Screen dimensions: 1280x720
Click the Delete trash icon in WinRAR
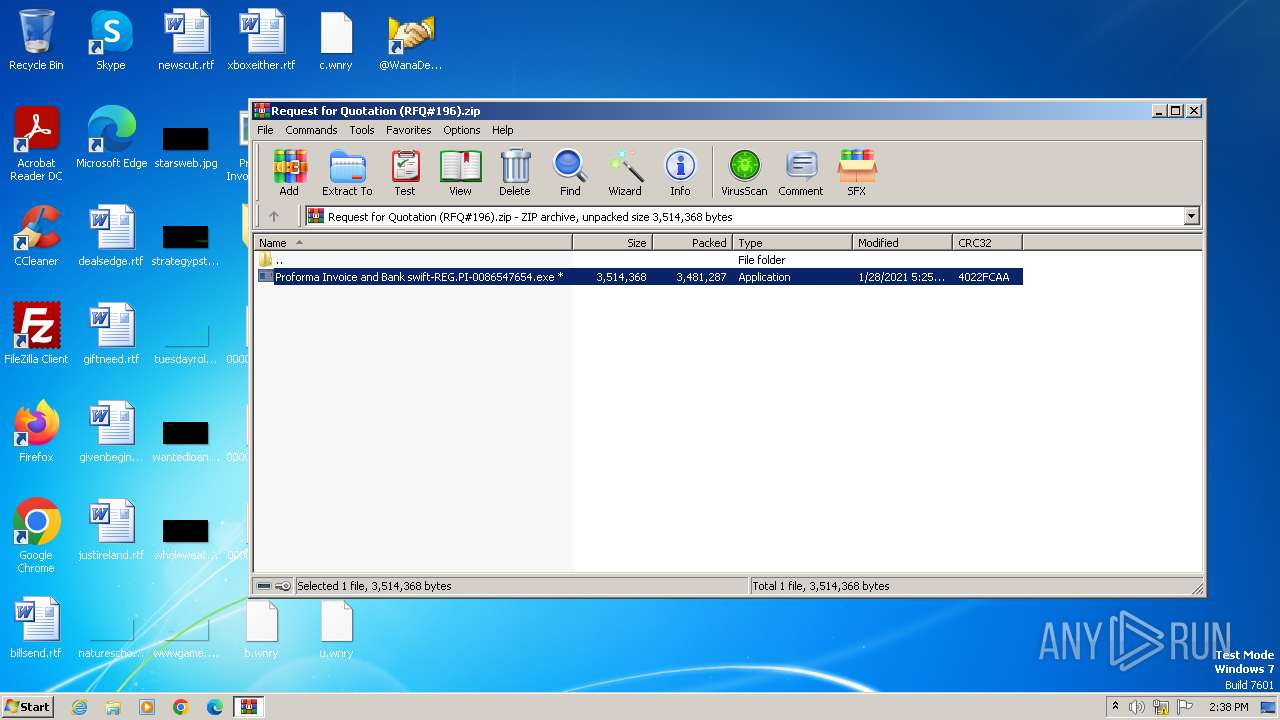[x=515, y=172]
